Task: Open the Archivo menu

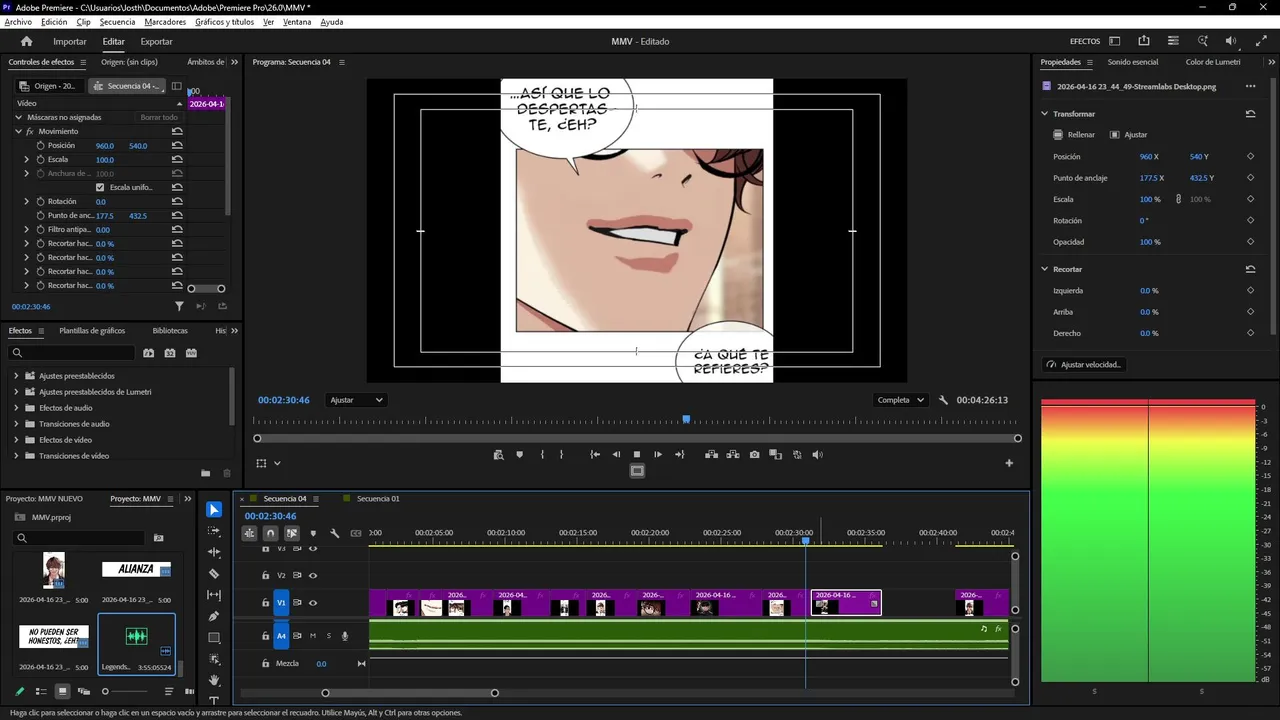Action: coord(18,22)
